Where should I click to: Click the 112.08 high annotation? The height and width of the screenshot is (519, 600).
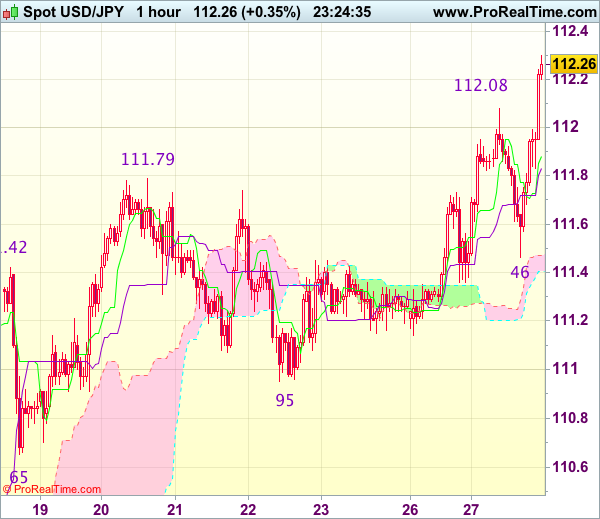coord(481,85)
